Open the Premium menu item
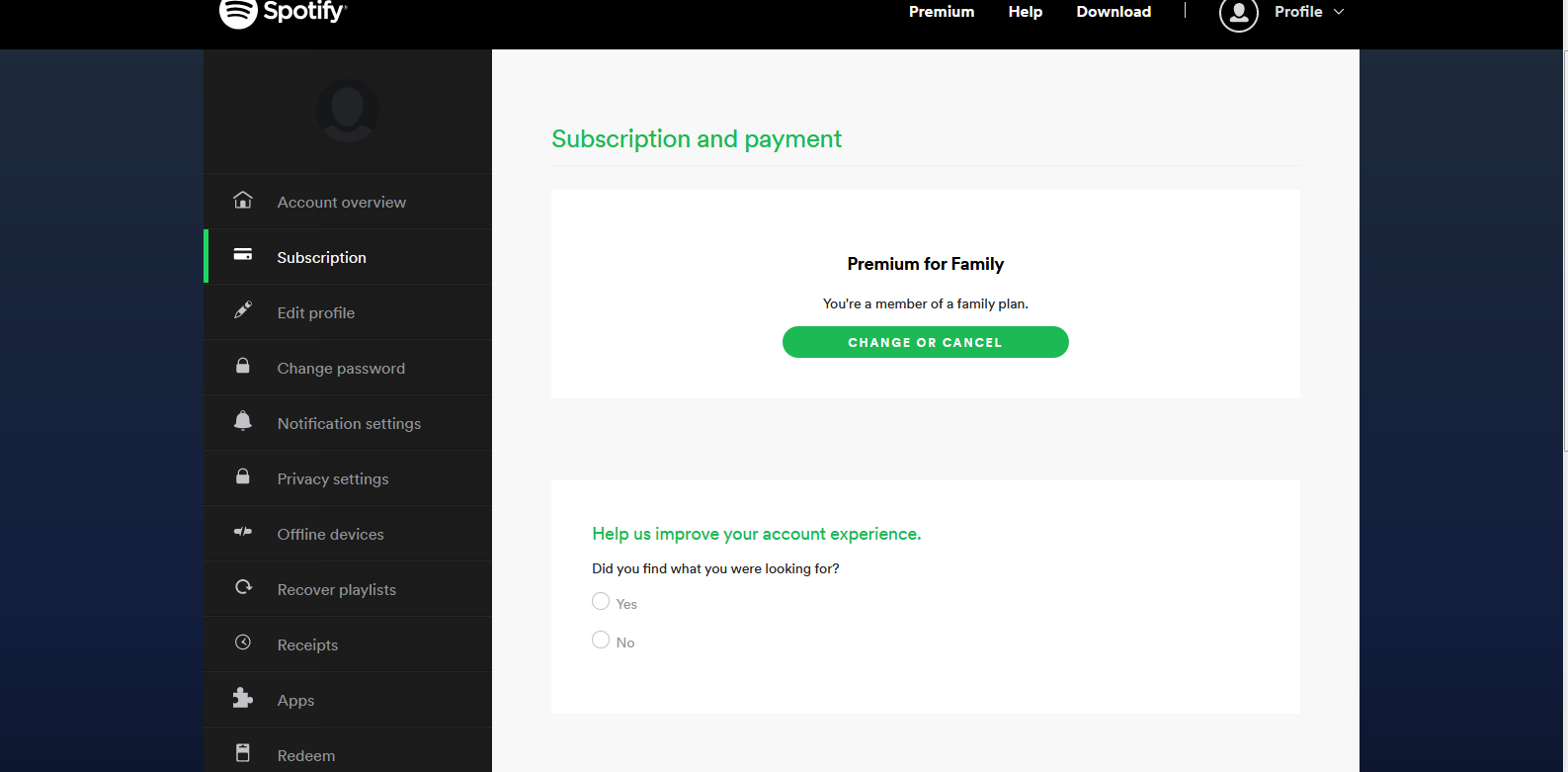1568x772 pixels. (x=941, y=12)
